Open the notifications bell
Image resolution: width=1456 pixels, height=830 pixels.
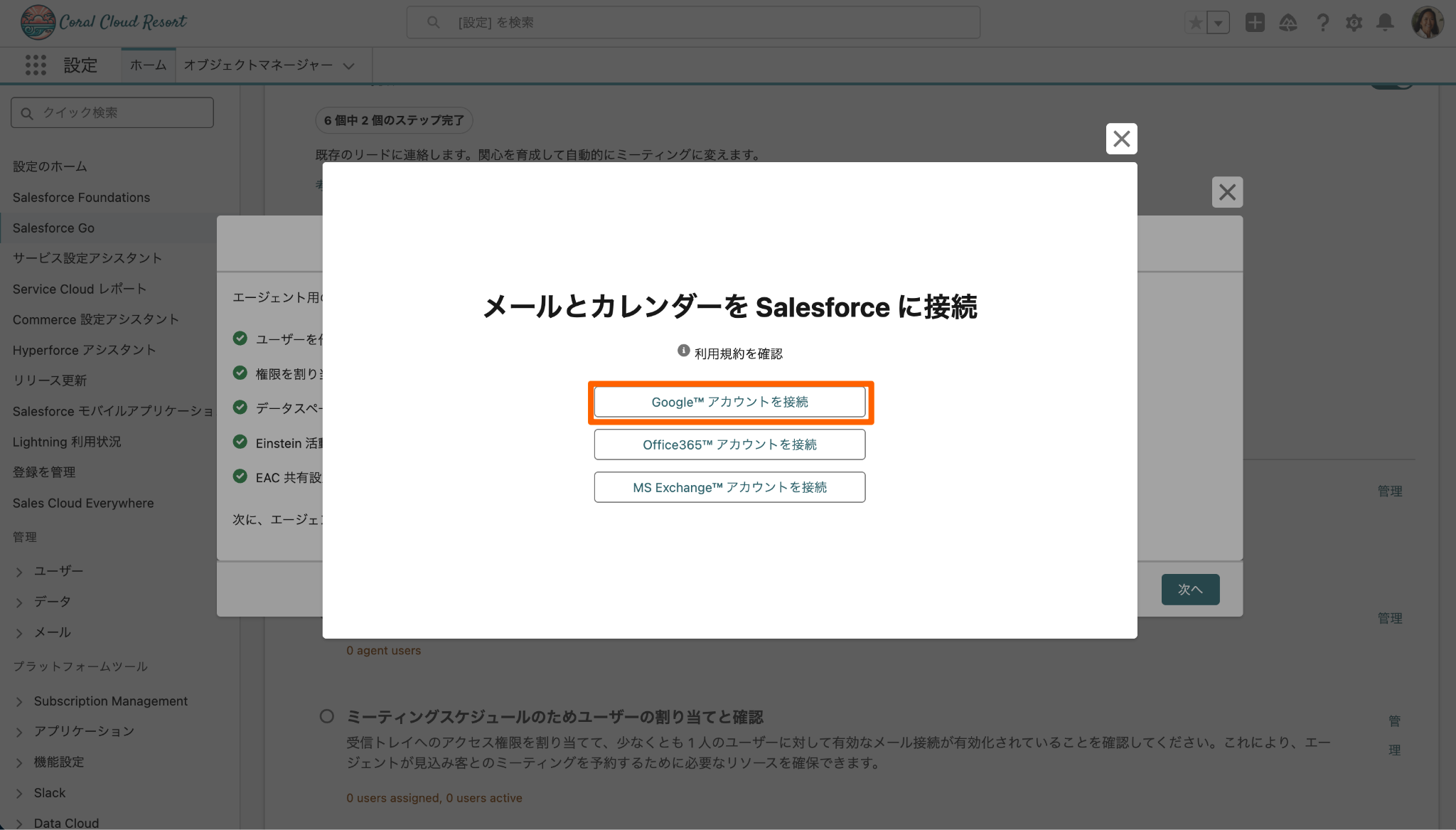1385,23
